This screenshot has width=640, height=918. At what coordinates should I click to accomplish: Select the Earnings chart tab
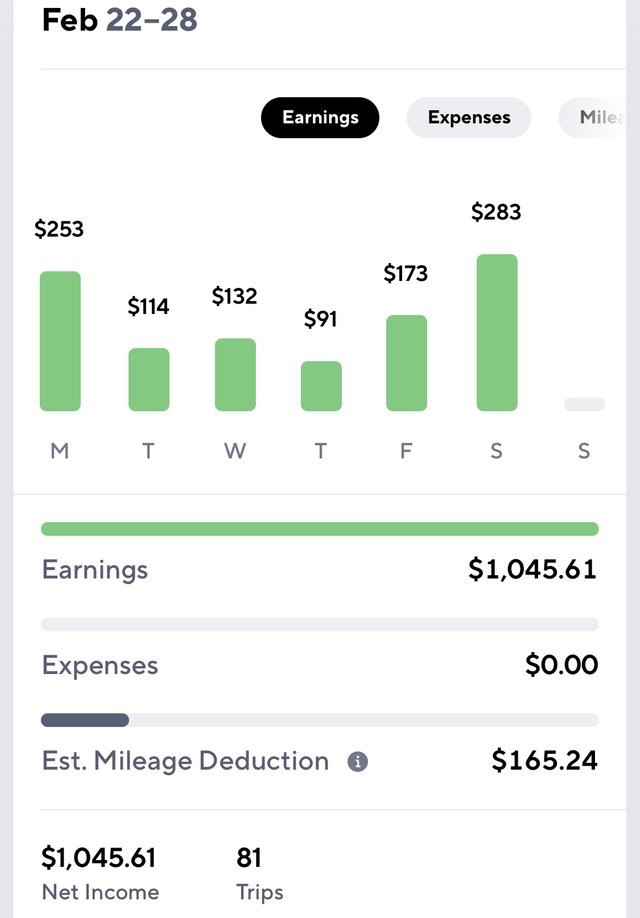coord(320,118)
